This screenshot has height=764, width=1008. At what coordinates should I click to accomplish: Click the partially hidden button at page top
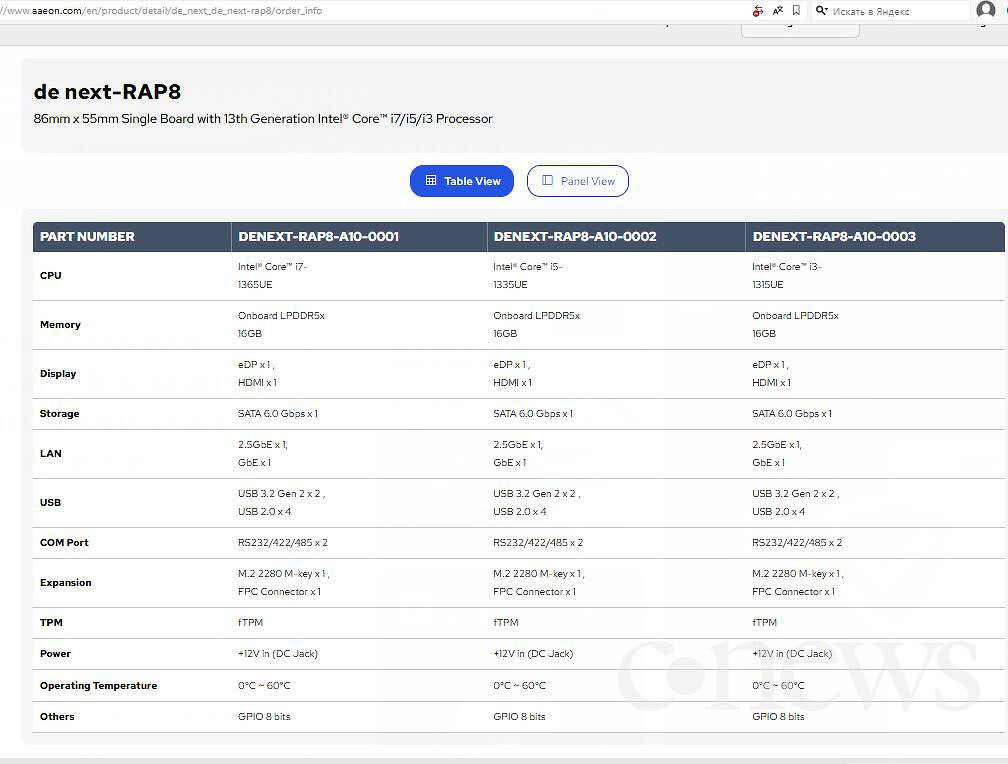pos(800,29)
